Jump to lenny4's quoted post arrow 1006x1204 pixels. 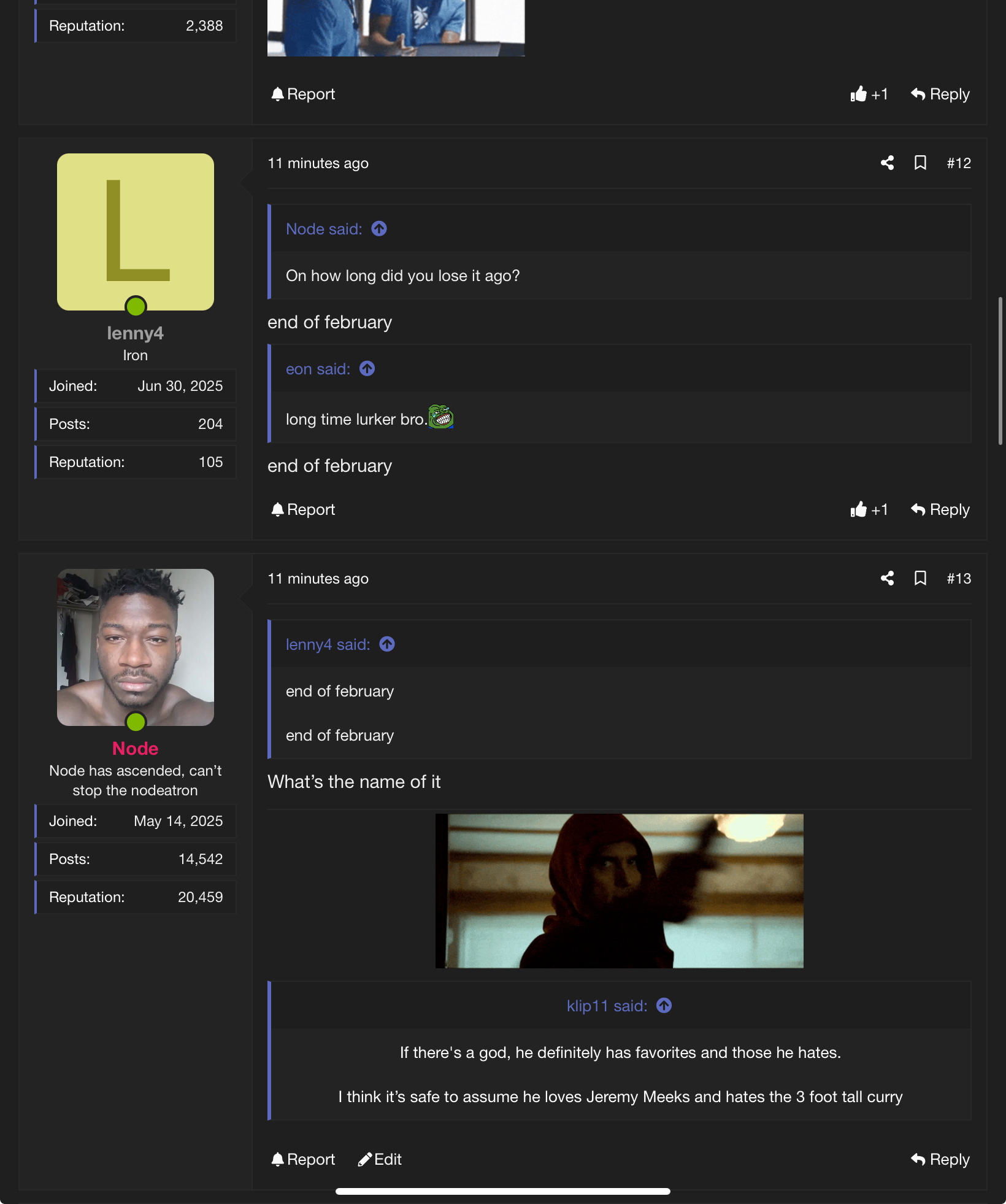pyautogui.click(x=387, y=644)
